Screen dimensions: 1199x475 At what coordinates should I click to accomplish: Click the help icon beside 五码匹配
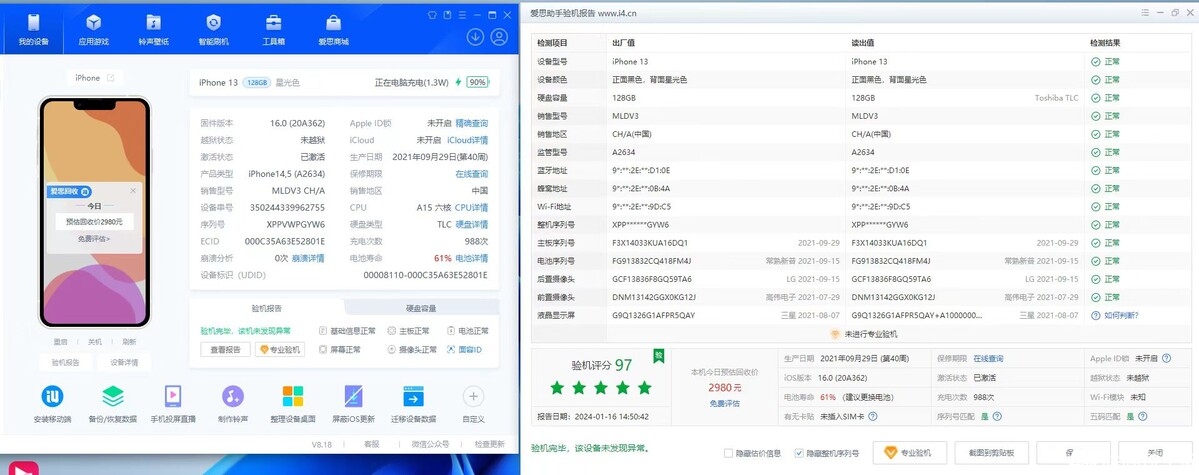tap(1142, 416)
